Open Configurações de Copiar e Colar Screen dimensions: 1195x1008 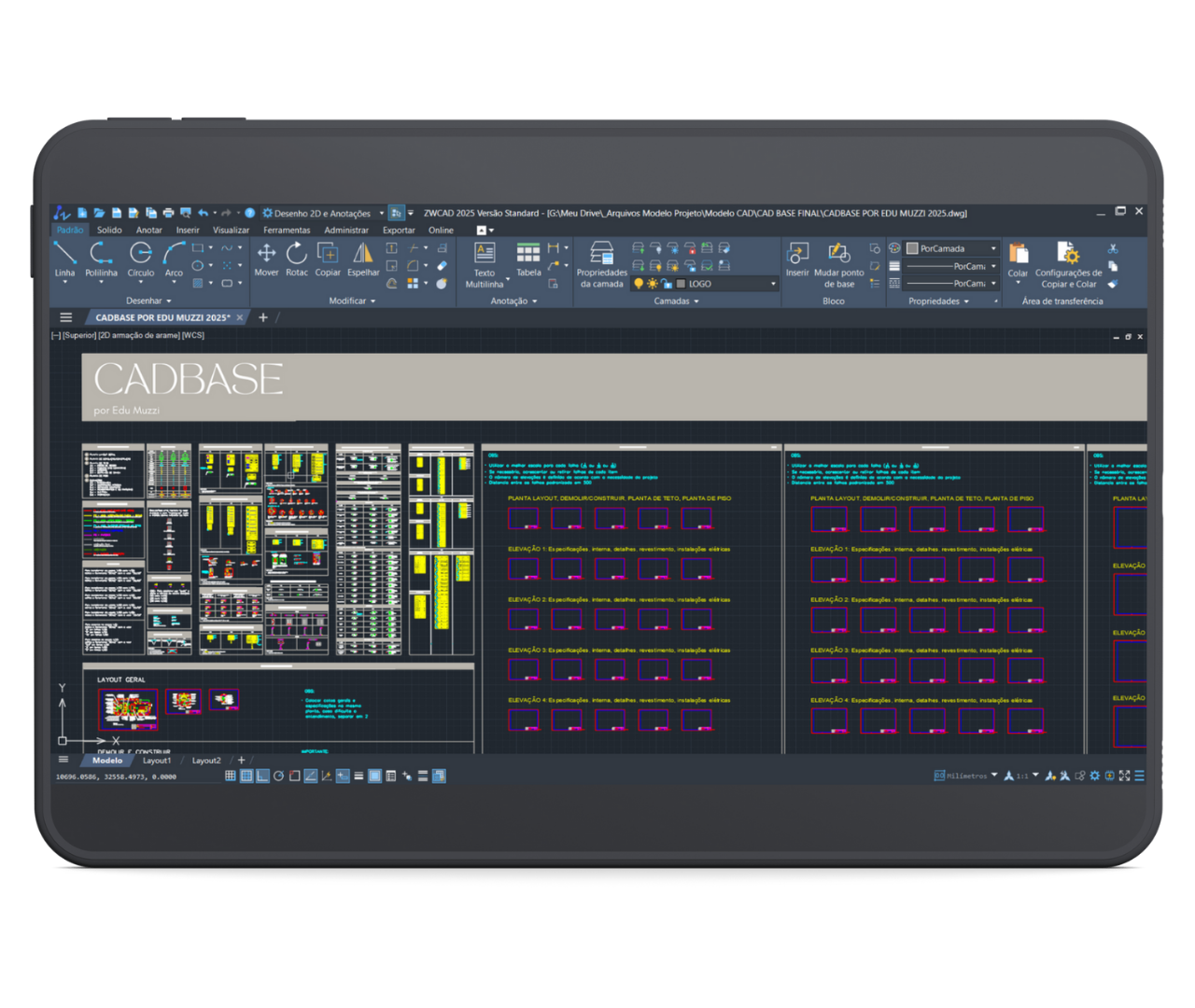[x=1069, y=265]
